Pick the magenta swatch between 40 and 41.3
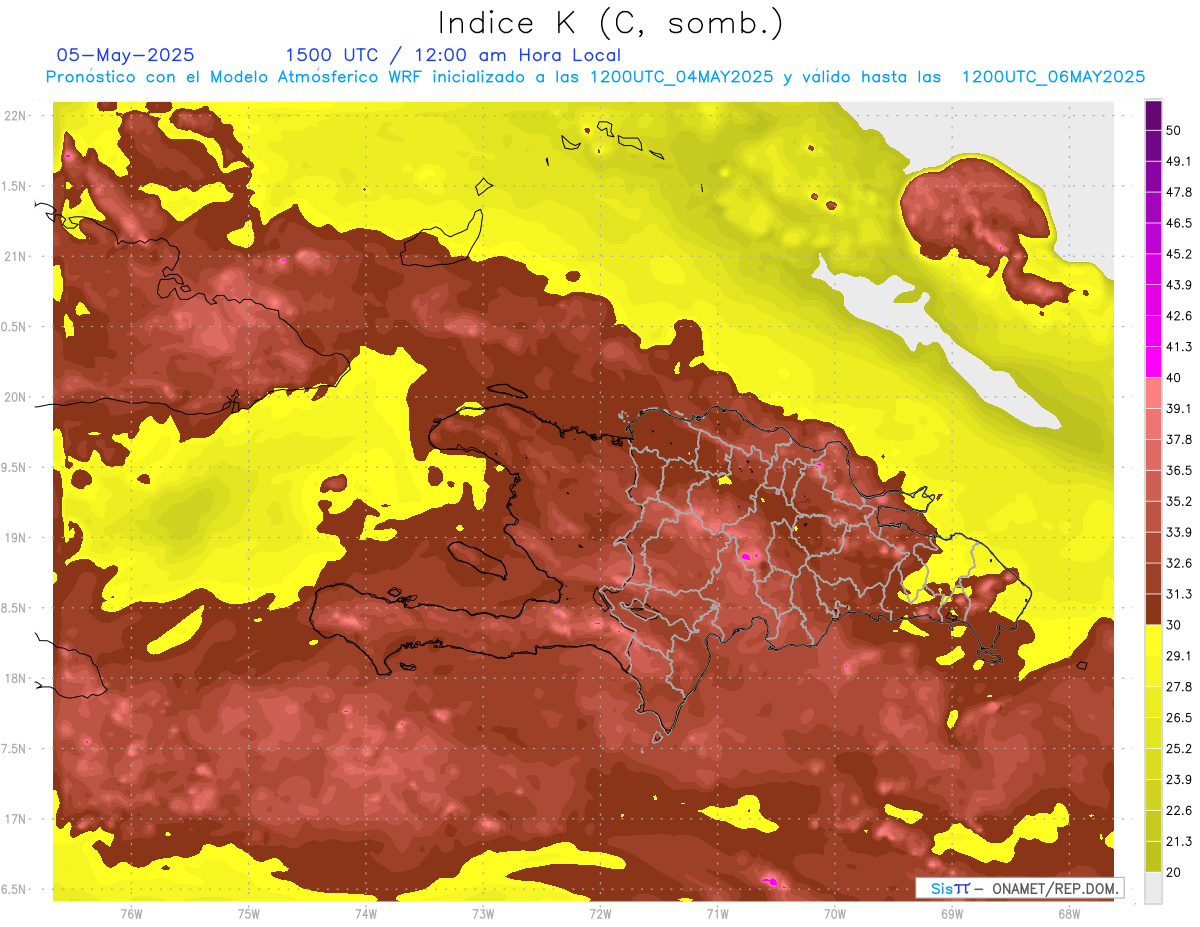The height and width of the screenshot is (927, 1200). [1153, 362]
